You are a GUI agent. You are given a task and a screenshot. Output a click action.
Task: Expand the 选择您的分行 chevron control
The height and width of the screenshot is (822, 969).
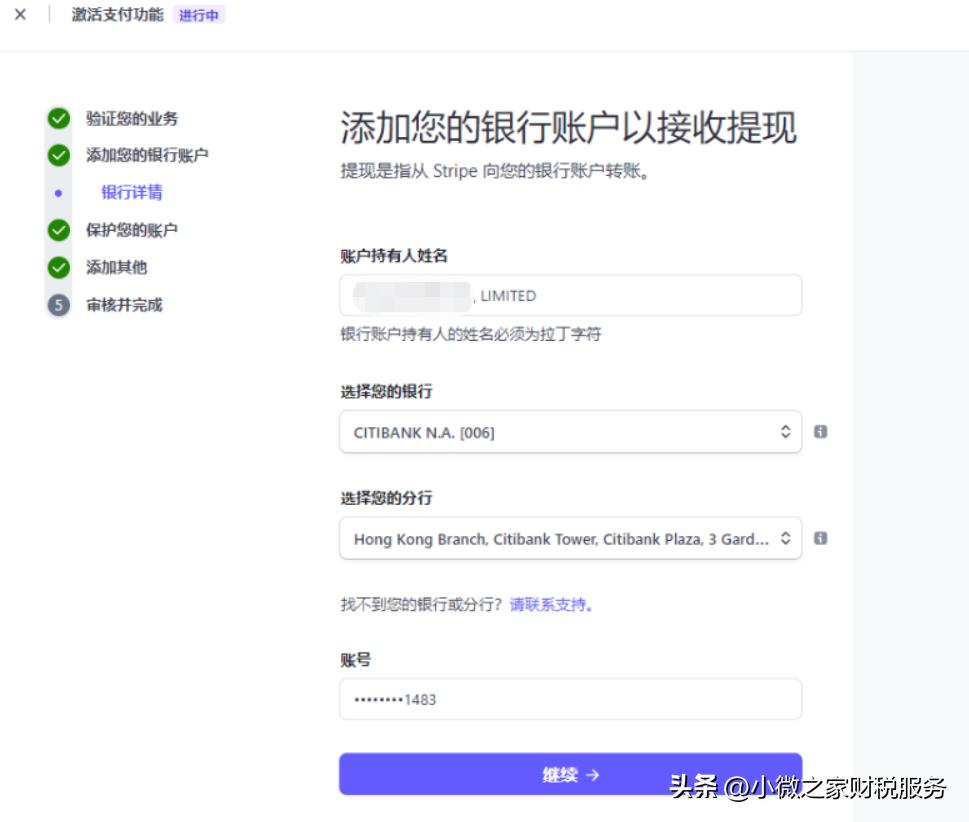[x=785, y=539]
